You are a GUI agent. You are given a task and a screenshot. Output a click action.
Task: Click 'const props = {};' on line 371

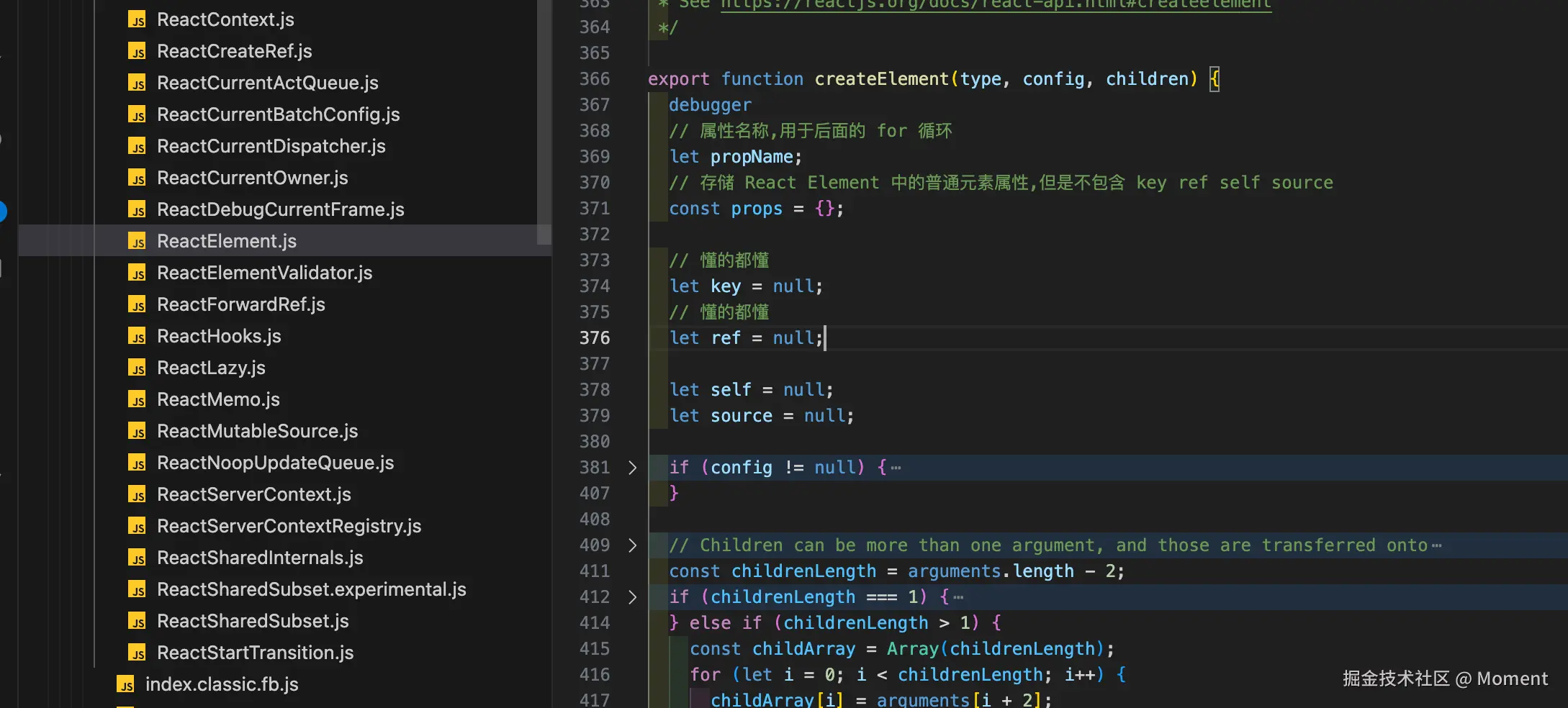[x=756, y=209]
